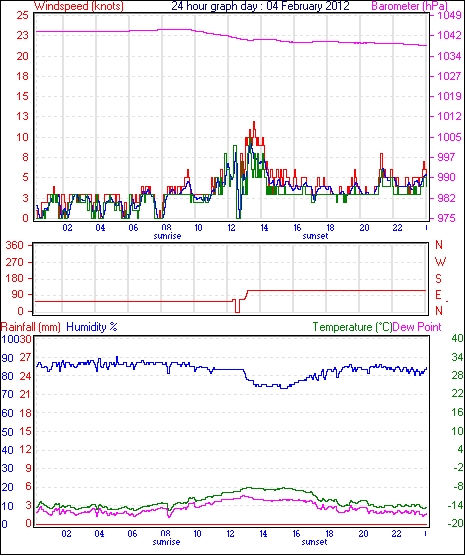The image size is (465, 556).
Task: Click the Humidity % legend label
Action: pyautogui.click(x=92, y=327)
